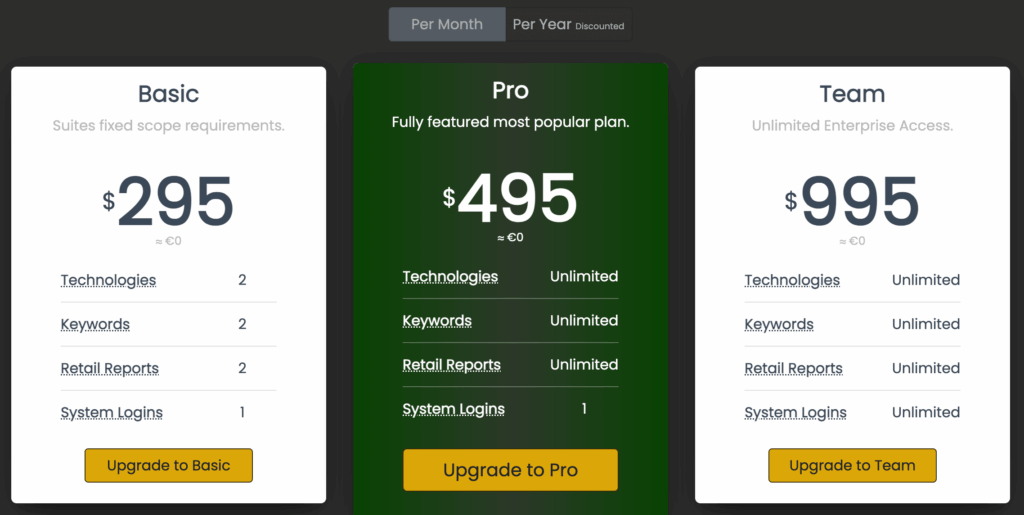The image size is (1024, 515).
Task: Click the $495 Pro plan price
Action: coord(510,197)
